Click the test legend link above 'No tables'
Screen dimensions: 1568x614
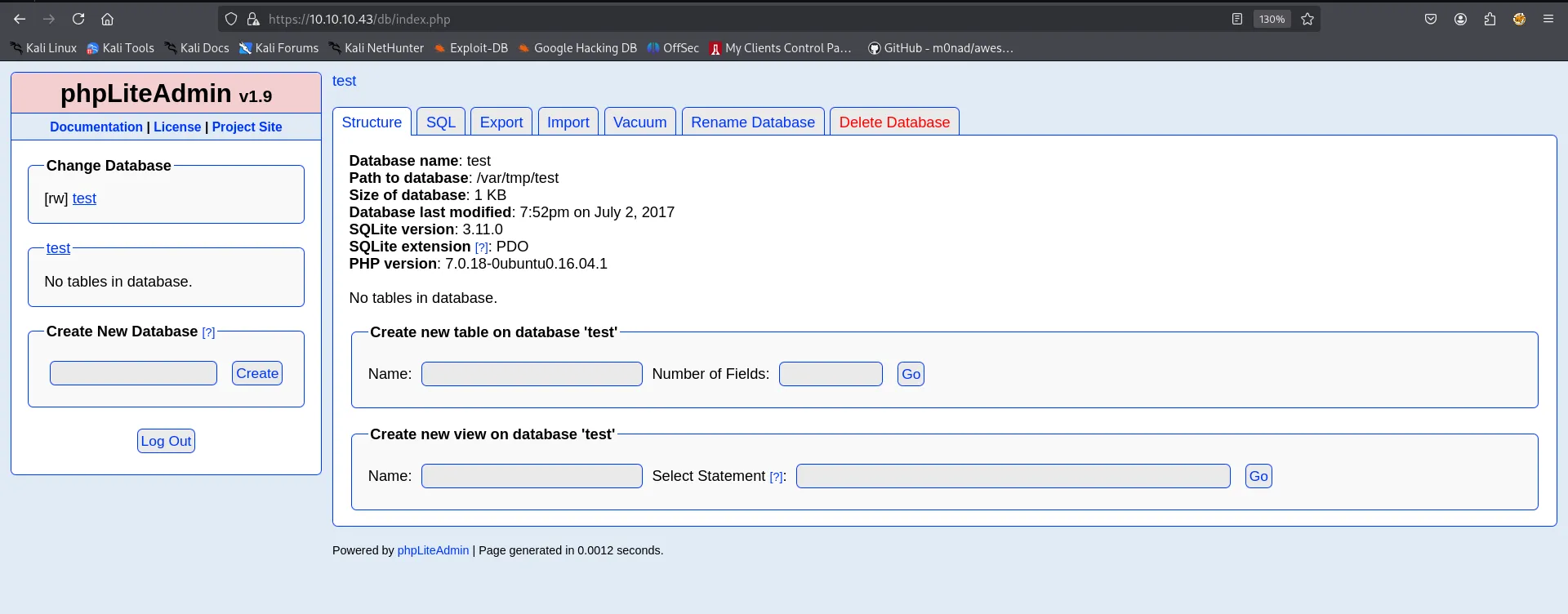(58, 248)
